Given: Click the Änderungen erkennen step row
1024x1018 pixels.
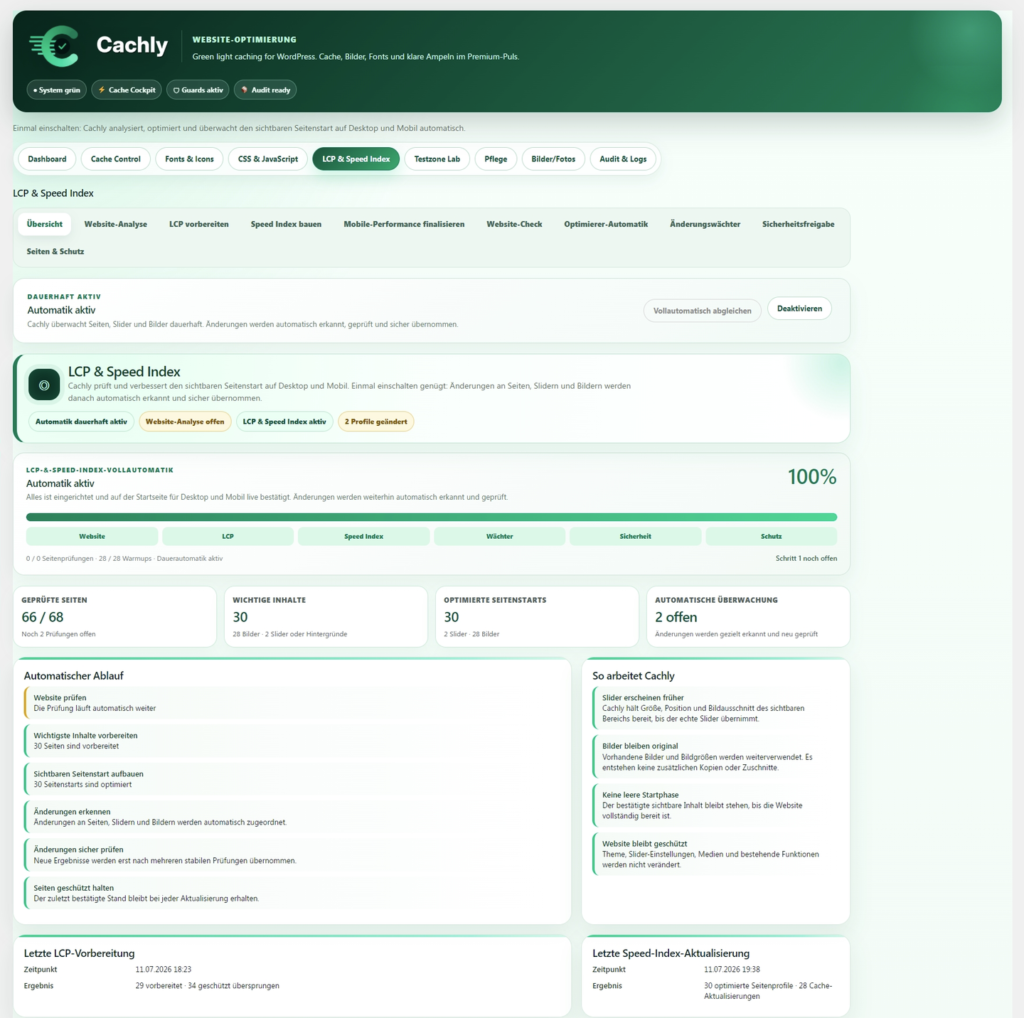Looking at the screenshot, I should click(x=292, y=817).
